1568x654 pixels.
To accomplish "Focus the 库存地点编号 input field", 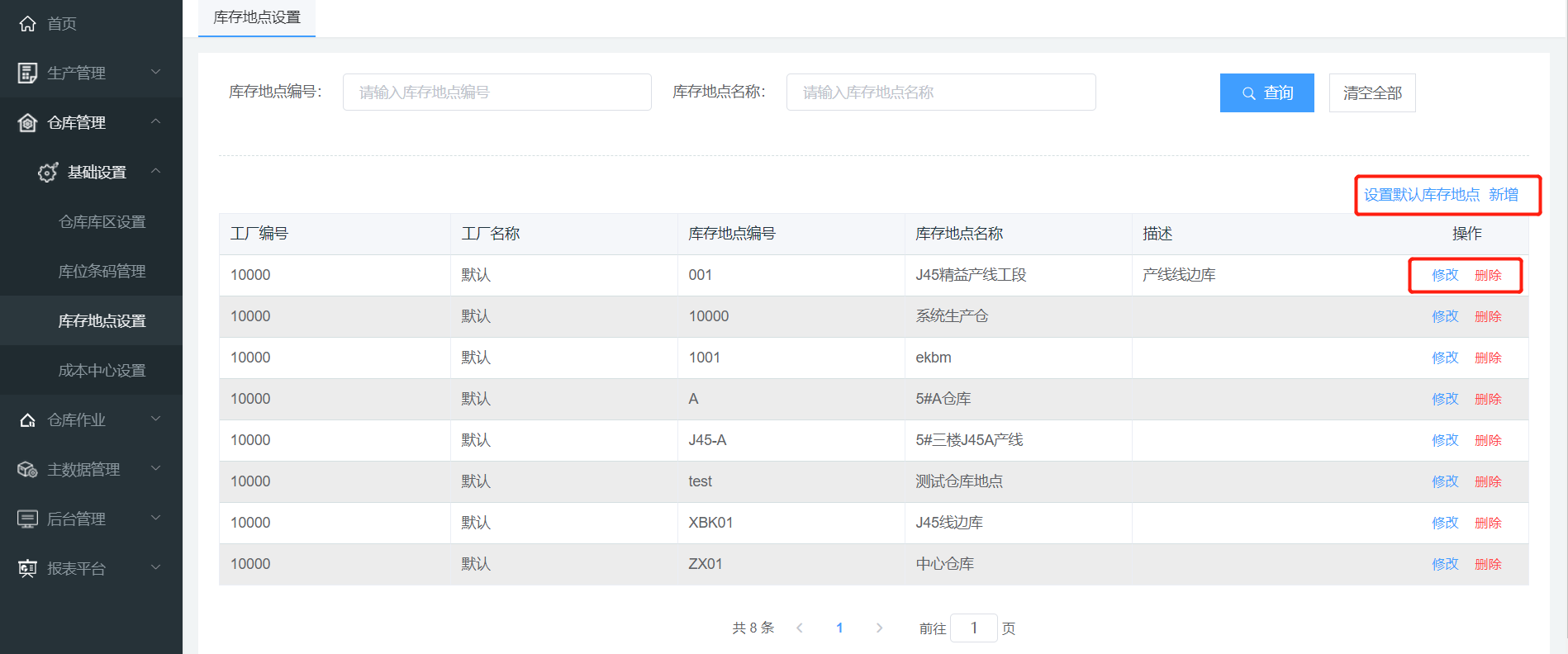I will [497, 92].
